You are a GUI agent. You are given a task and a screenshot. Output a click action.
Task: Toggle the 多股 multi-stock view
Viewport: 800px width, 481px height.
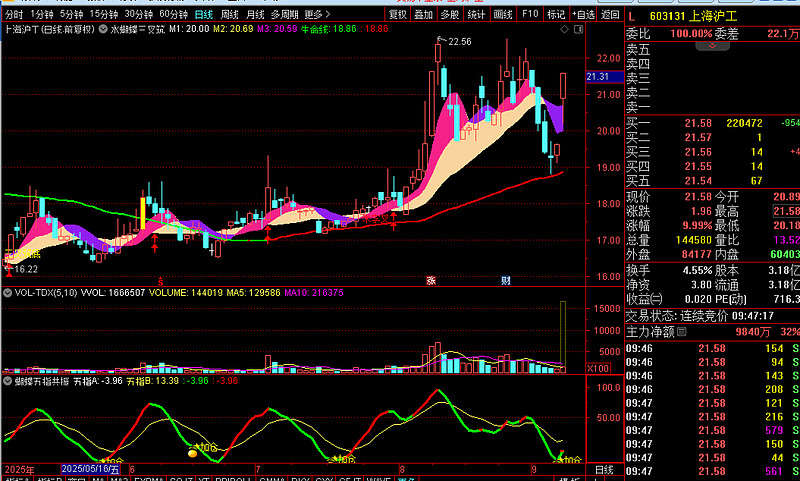click(449, 15)
